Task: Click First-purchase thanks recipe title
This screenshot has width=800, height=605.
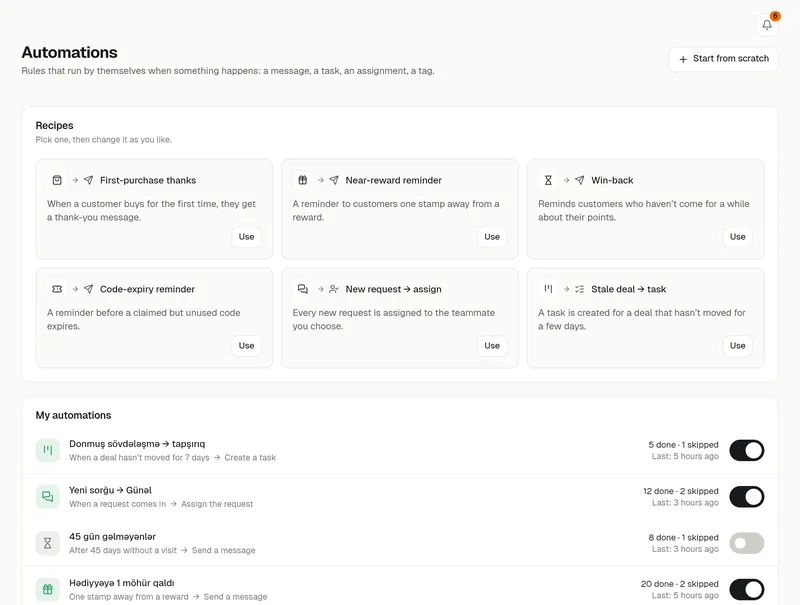Action: coord(148,180)
